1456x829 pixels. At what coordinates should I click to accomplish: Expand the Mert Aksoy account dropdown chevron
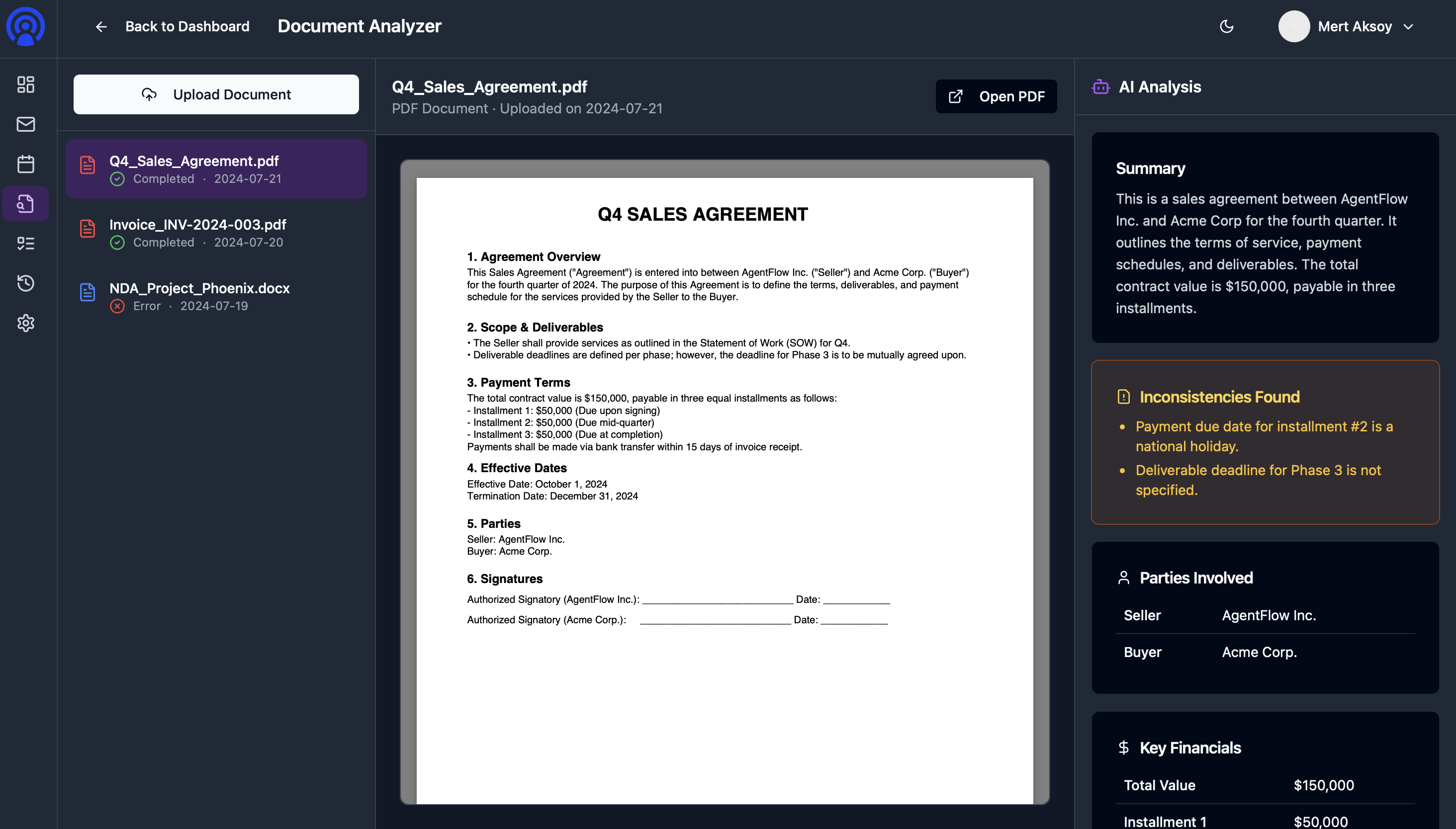click(1408, 27)
